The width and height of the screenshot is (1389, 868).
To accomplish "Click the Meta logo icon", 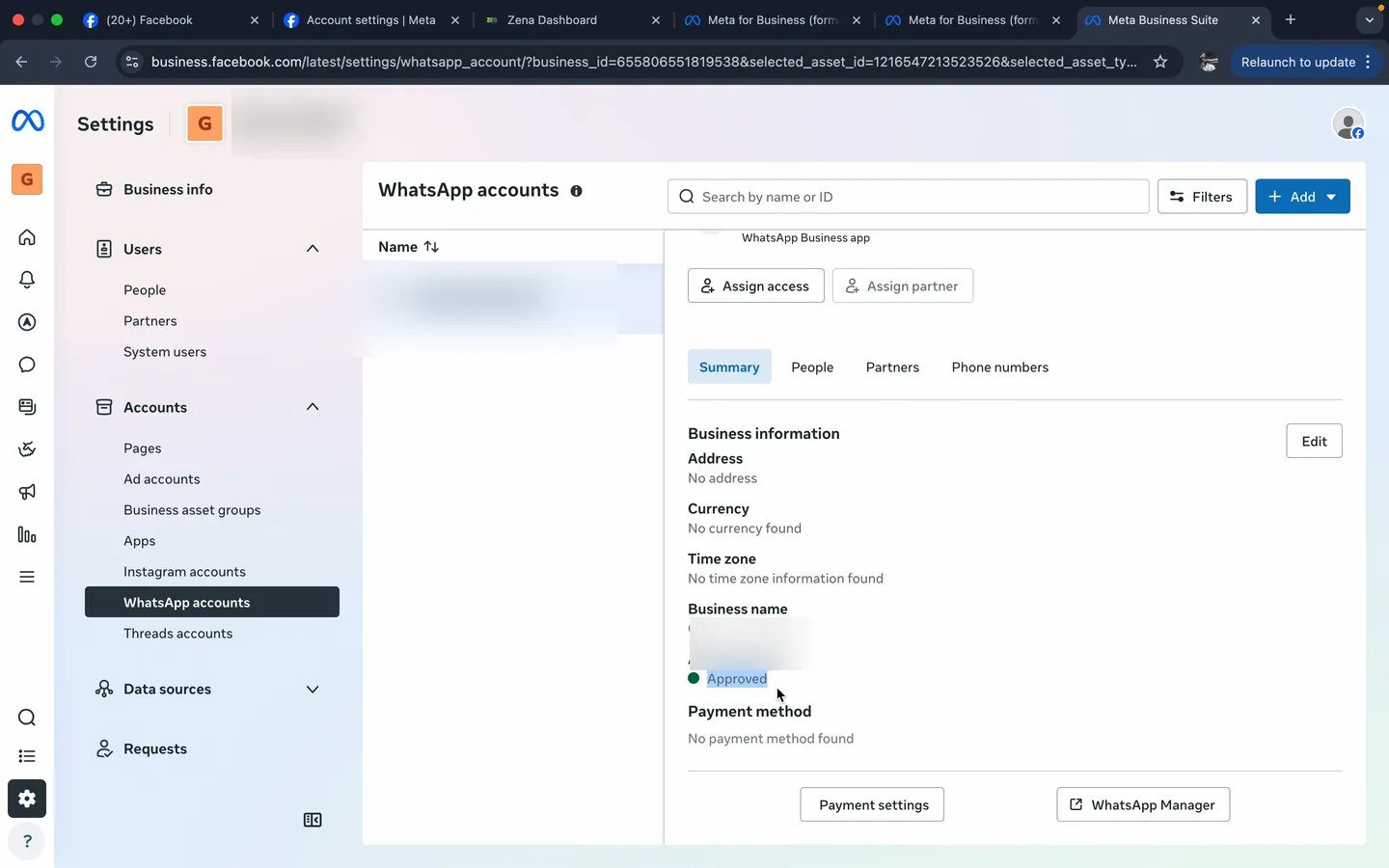I will [27, 121].
